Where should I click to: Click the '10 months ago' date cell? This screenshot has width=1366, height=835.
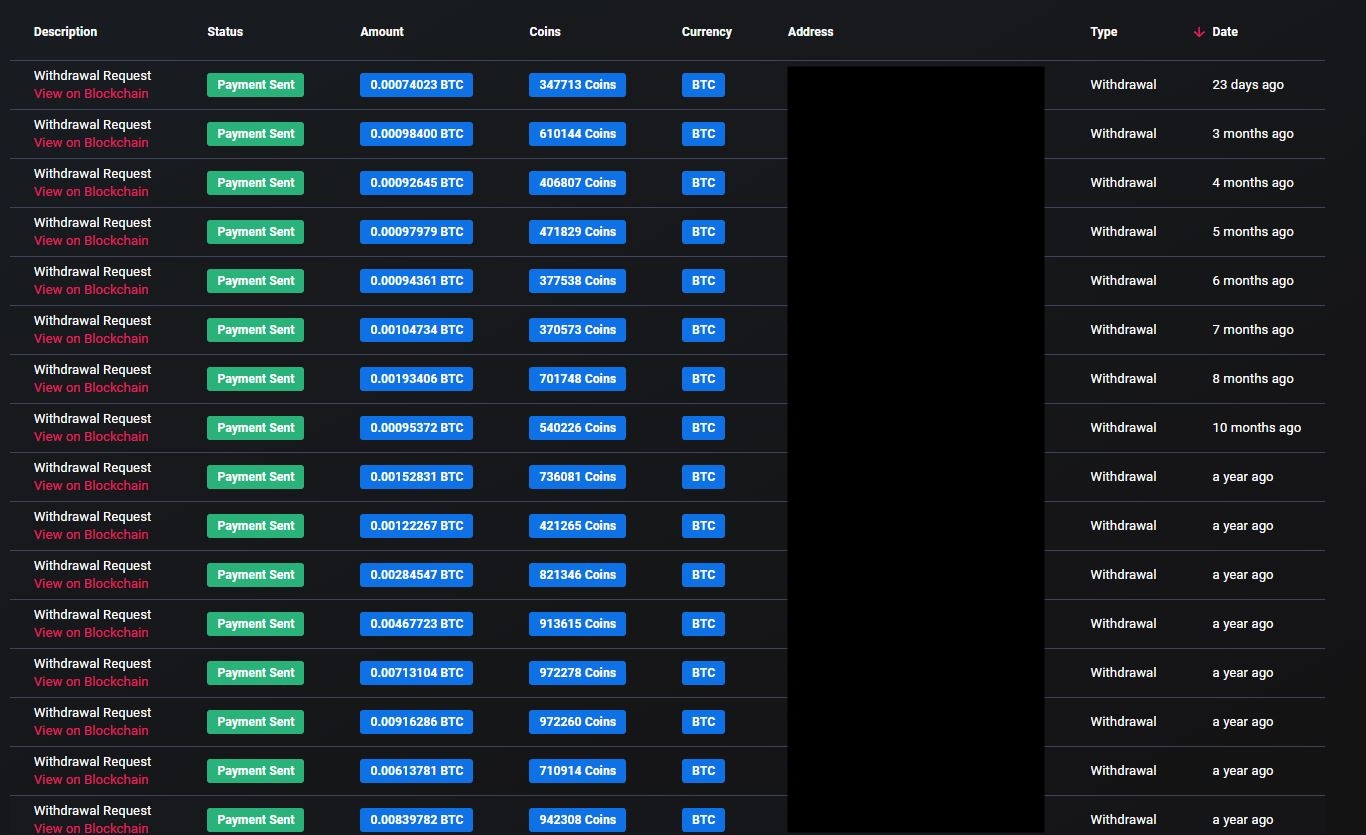[1256, 428]
